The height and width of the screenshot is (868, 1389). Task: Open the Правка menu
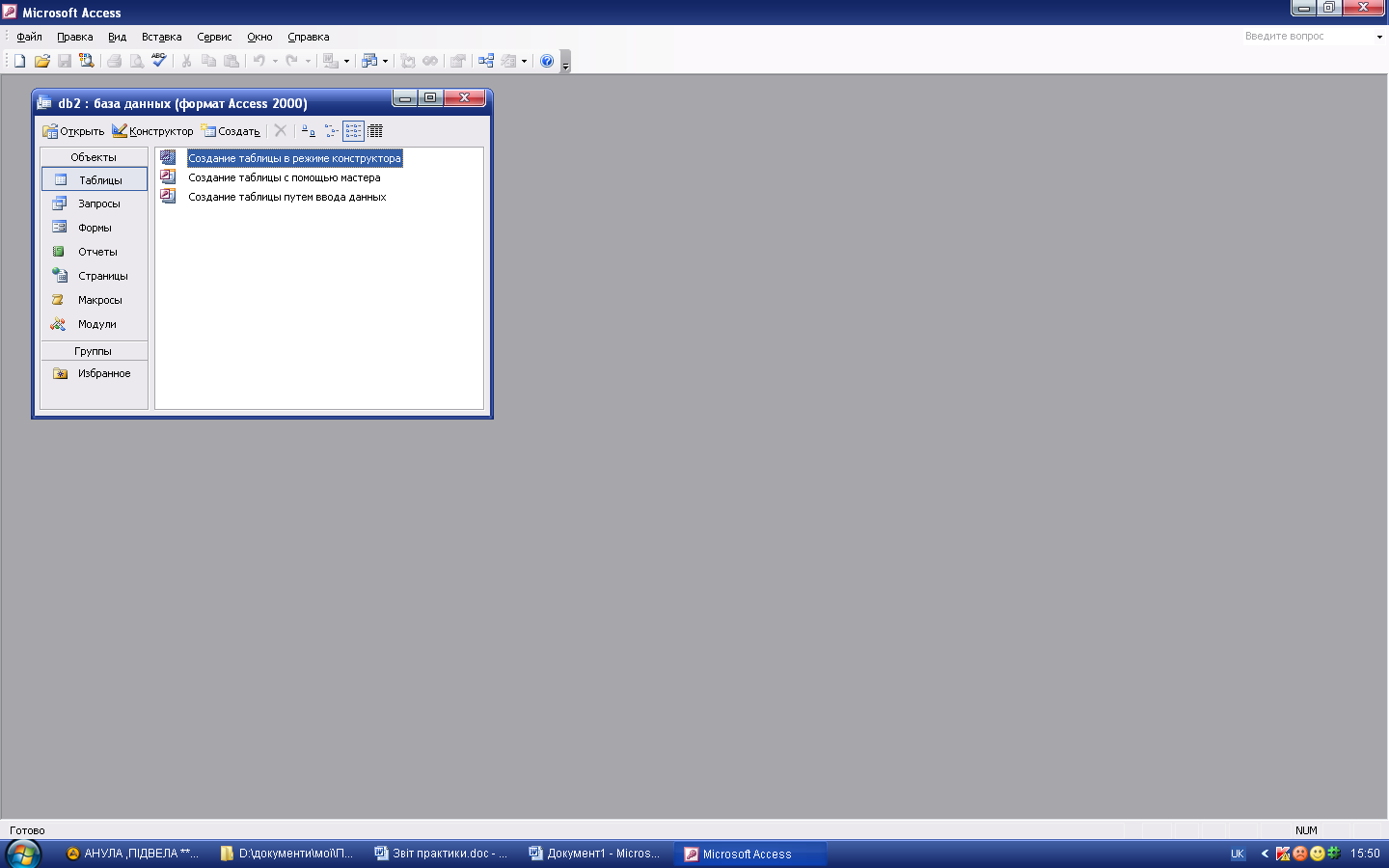pyautogui.click(x=75, y=37)
